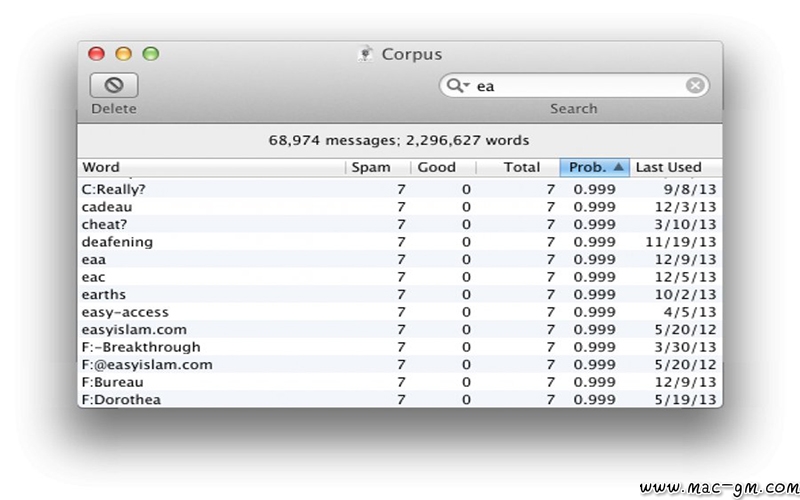Sort by the Total column header
Viewport: 800px width, 500px height.
[x=518, y=167]
